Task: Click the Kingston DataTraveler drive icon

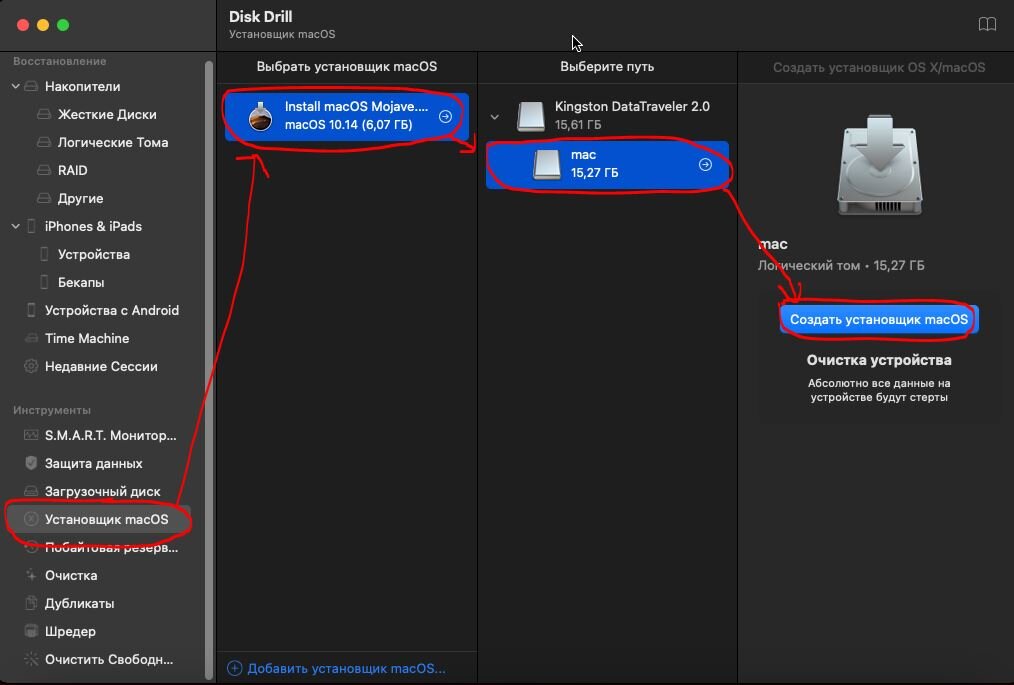Action: [x=531, y=116]
